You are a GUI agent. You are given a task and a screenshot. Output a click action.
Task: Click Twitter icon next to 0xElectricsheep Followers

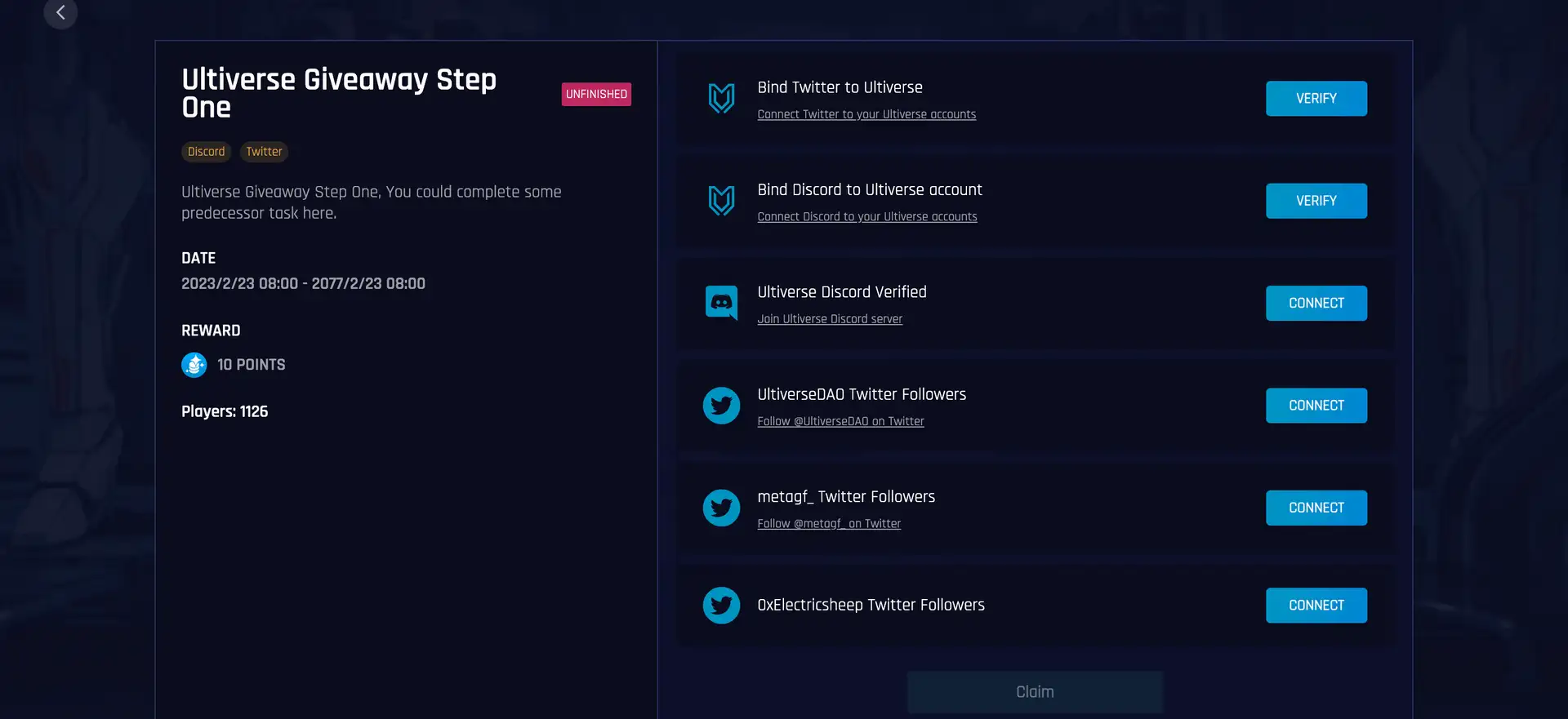pyautogui.click(x=721, y=606)
